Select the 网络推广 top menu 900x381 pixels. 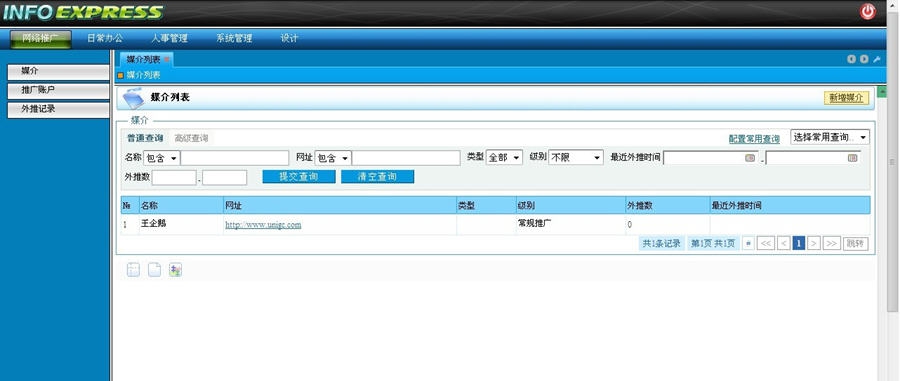40,39
